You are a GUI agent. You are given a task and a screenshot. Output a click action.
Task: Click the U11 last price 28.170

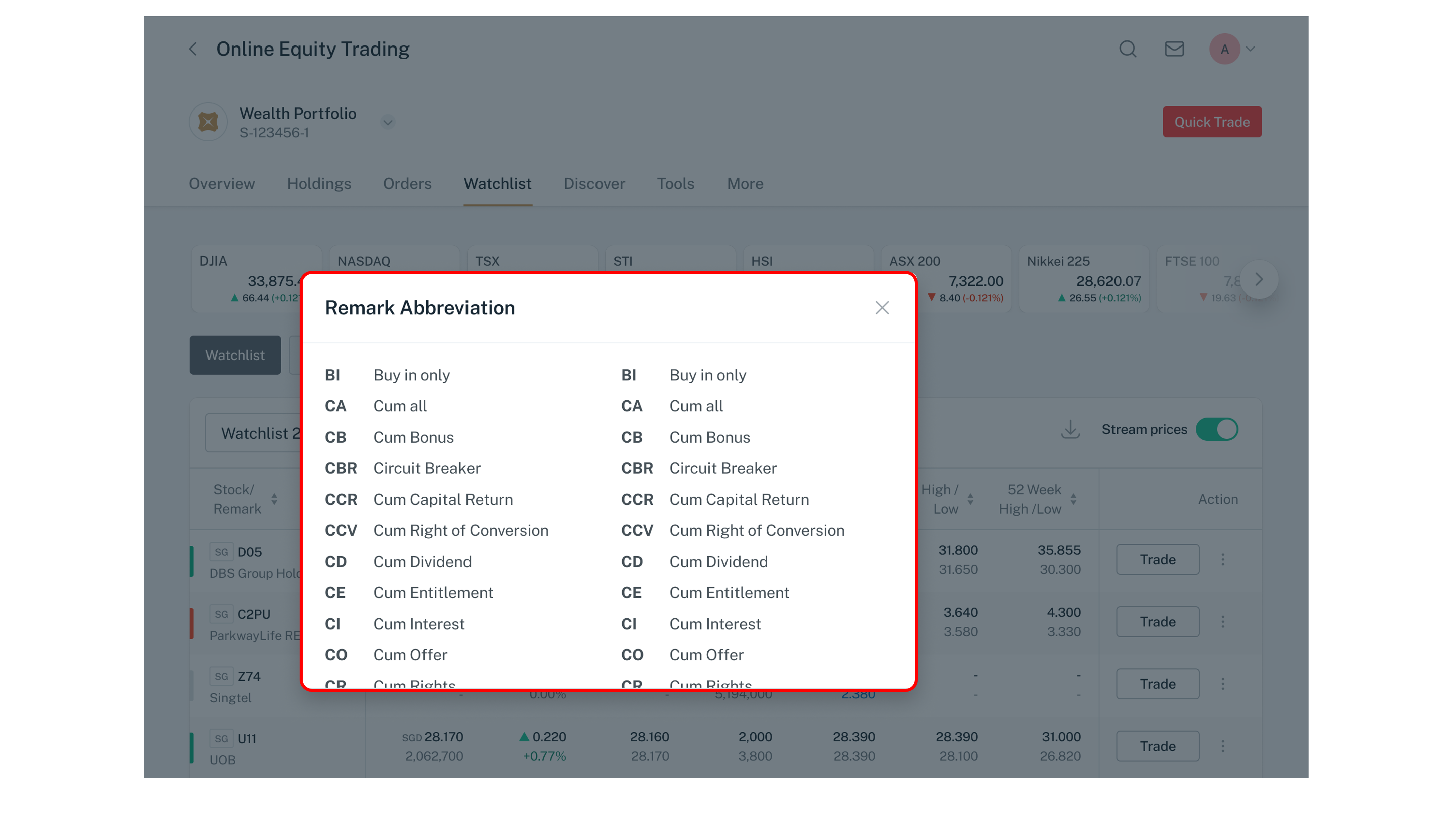tap(444, 736)
